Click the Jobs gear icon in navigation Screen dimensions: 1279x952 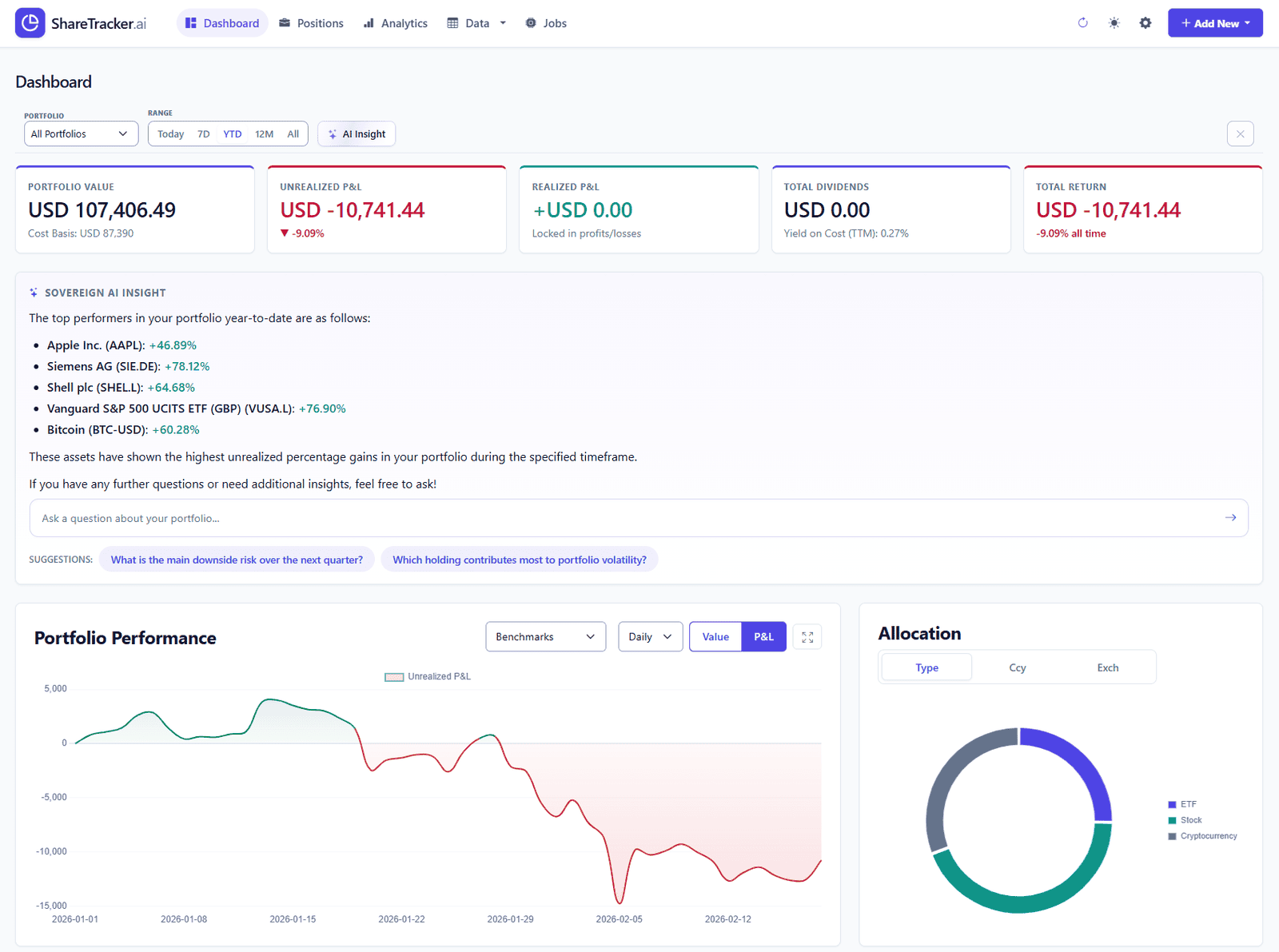point(528,23)
